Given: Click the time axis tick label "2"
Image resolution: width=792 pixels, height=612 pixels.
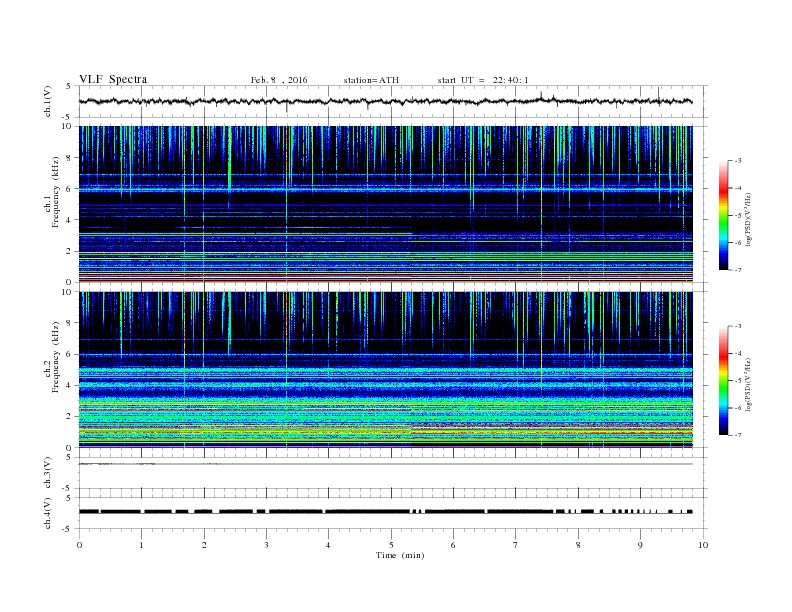Looking at the screenshot, I should click(x=204, y=545).
